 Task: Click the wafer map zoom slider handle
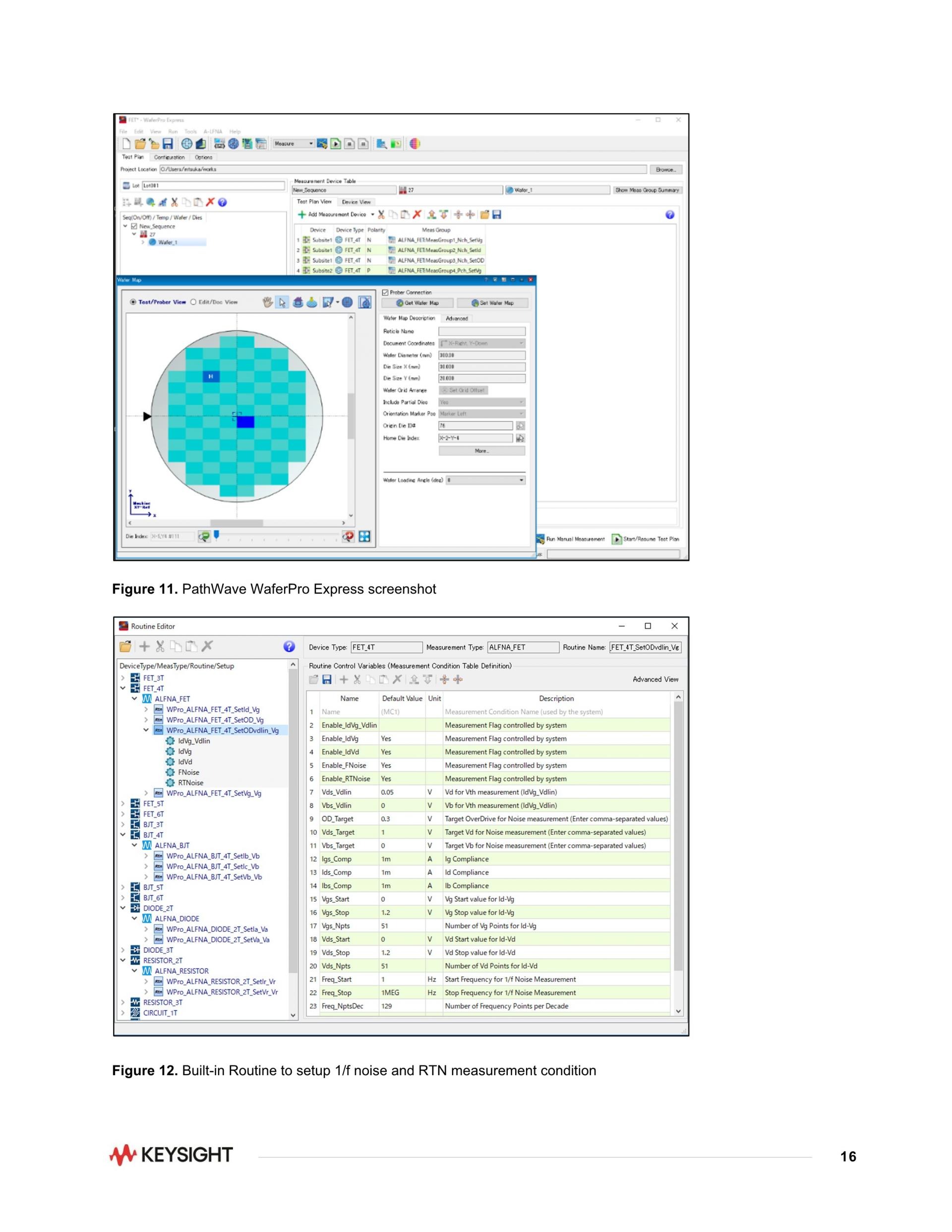pyautogui.click(x=217, y=535)
